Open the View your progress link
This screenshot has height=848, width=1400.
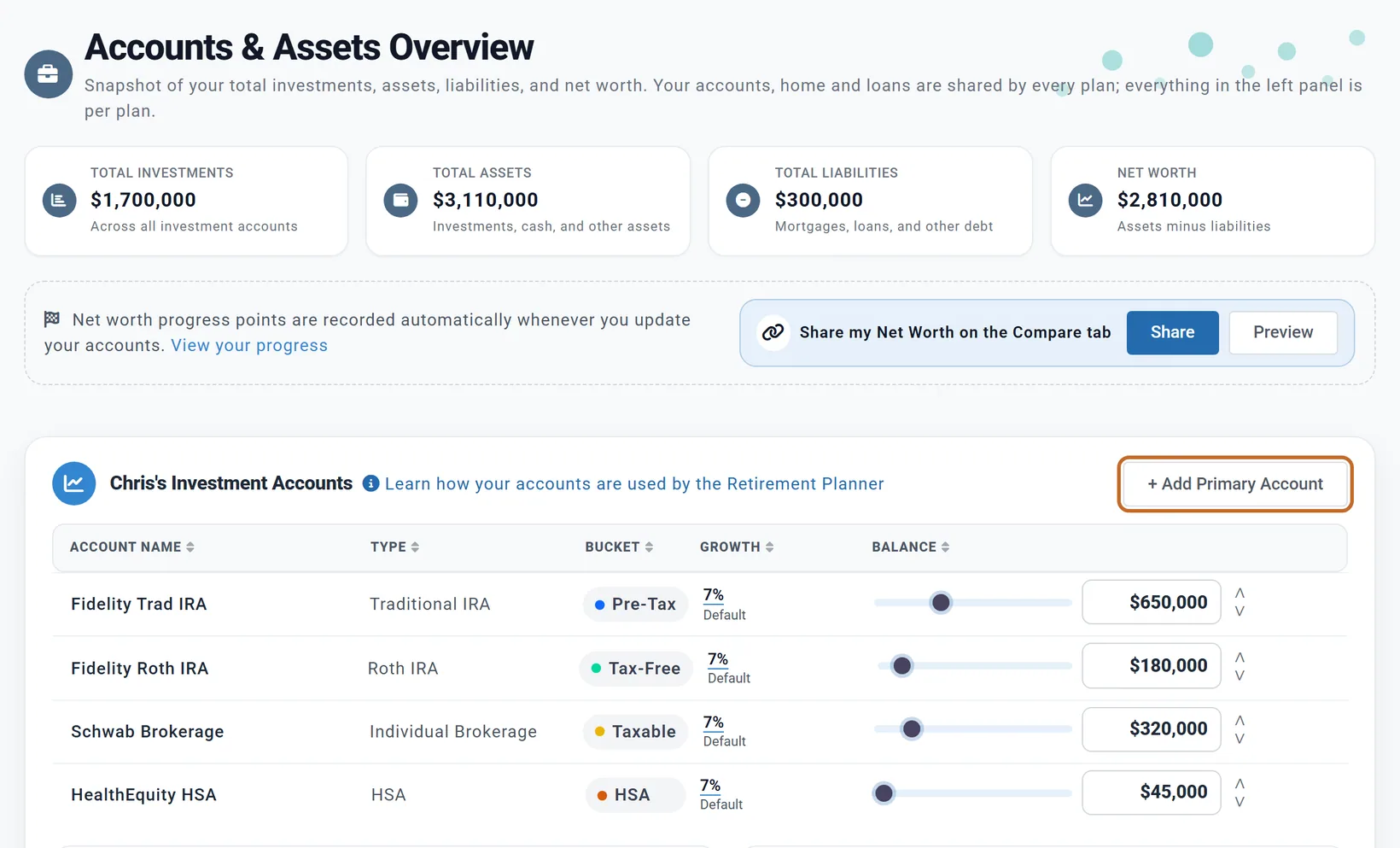click(249, 345)
